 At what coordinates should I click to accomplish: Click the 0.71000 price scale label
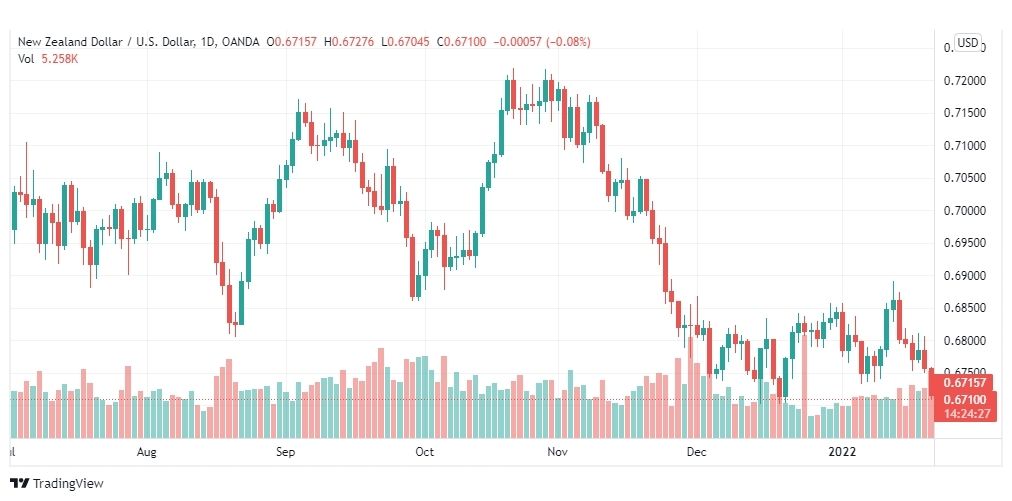click(965, 146)
